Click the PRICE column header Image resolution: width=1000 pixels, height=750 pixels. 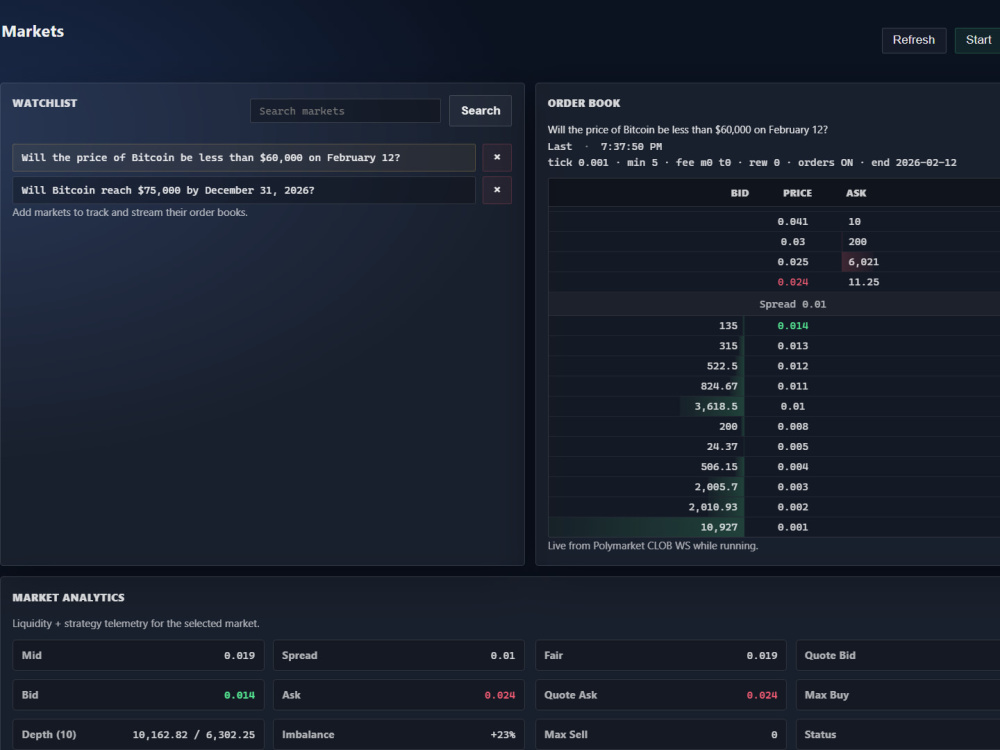coord(797,193)
